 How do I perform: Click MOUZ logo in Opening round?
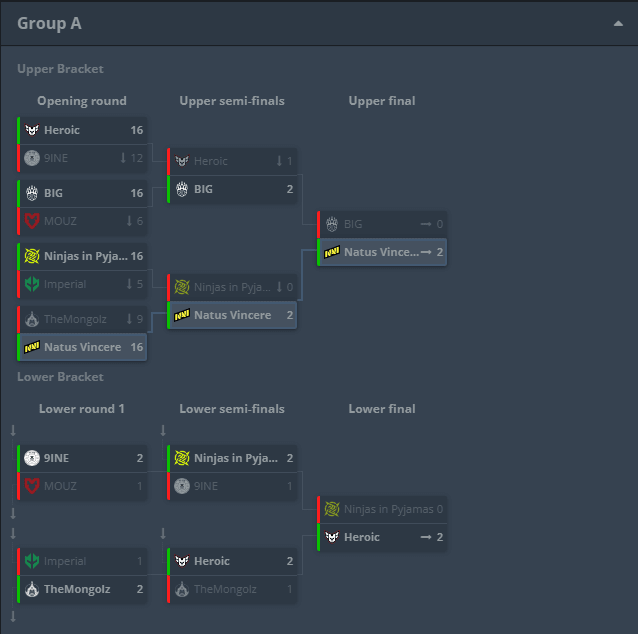(x=32, y=221)
